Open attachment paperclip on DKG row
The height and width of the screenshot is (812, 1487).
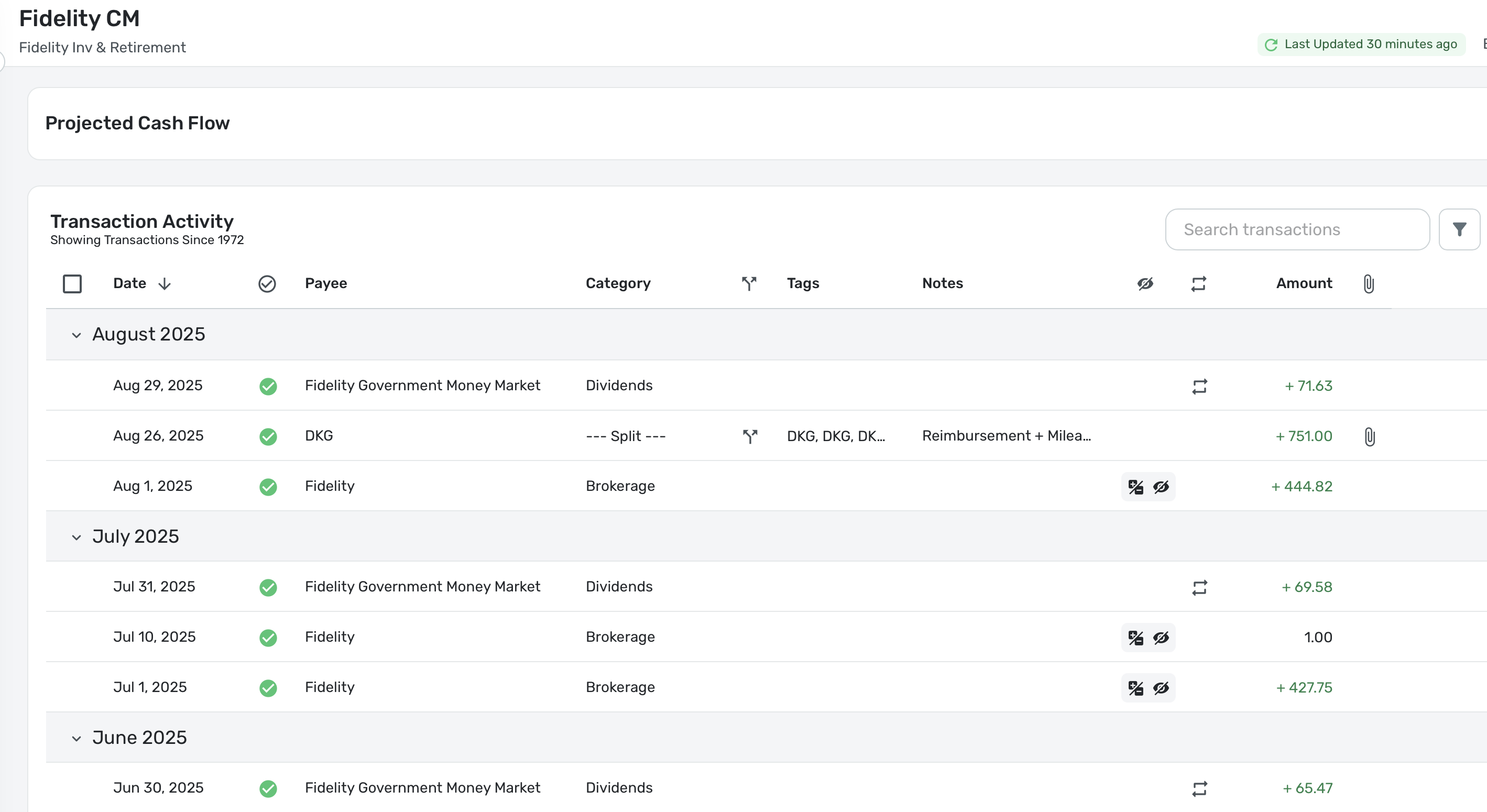coord(1369,436)
